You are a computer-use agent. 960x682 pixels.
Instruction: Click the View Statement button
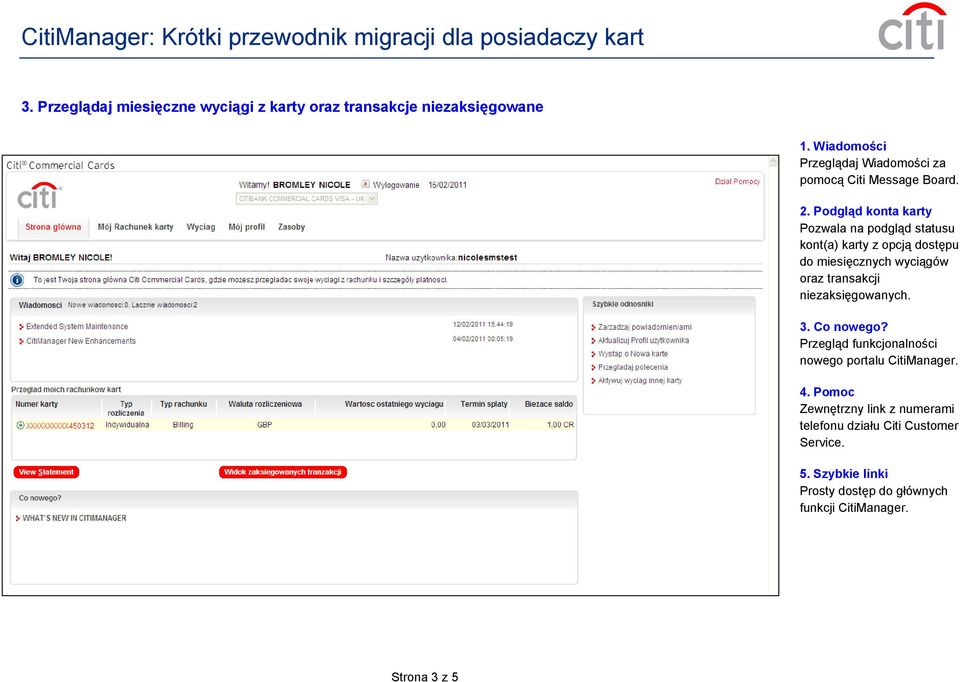pyautogui.click(x=46, y=472)
